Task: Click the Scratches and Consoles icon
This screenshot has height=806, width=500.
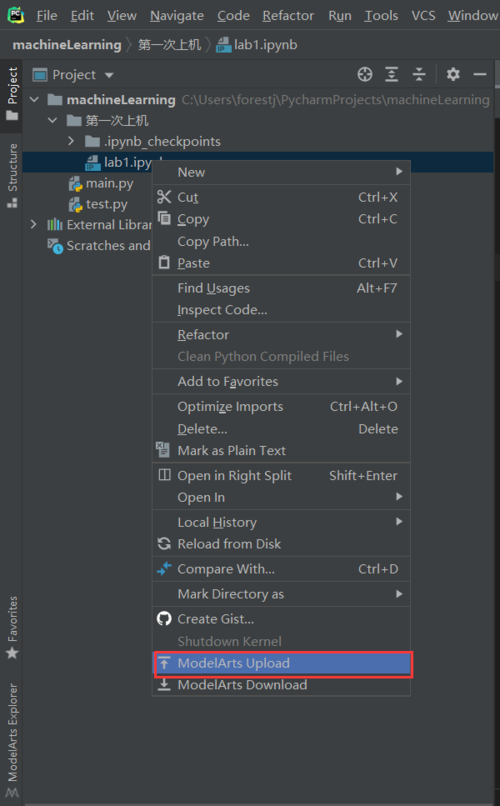Action: tap(55, 246)
